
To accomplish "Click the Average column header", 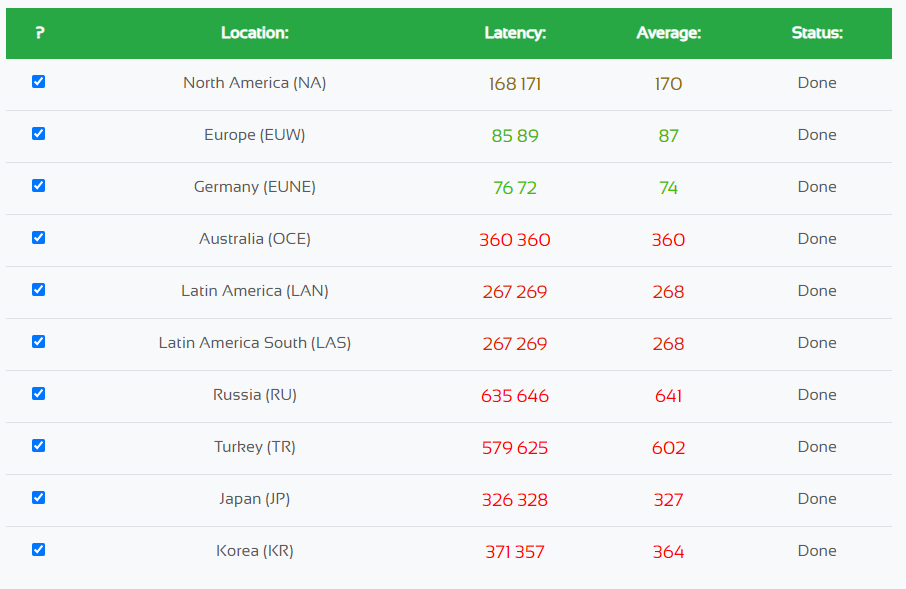I will coord(668,33).
